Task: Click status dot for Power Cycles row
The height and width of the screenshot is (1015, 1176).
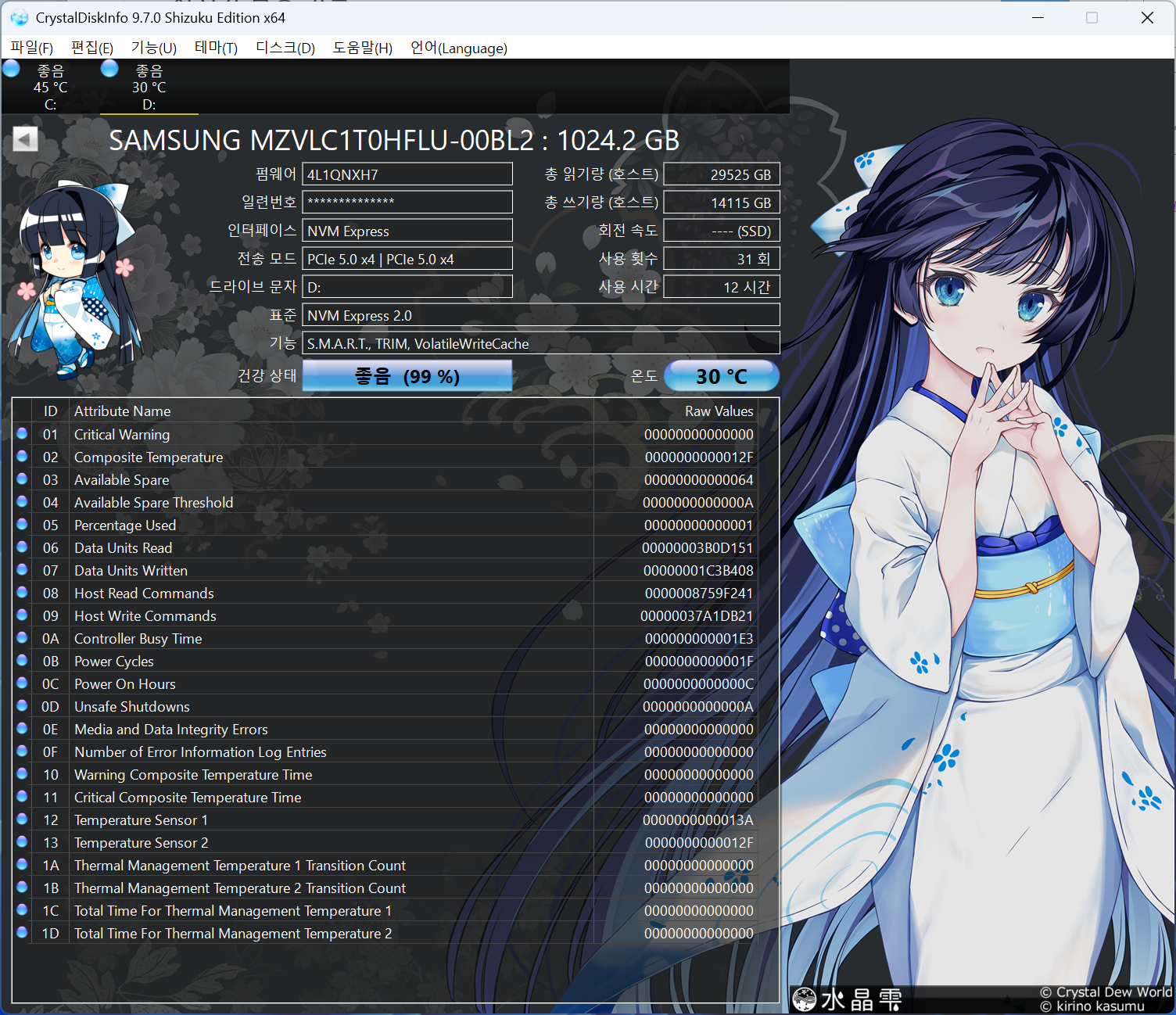Action: click(x=22, y=660)
